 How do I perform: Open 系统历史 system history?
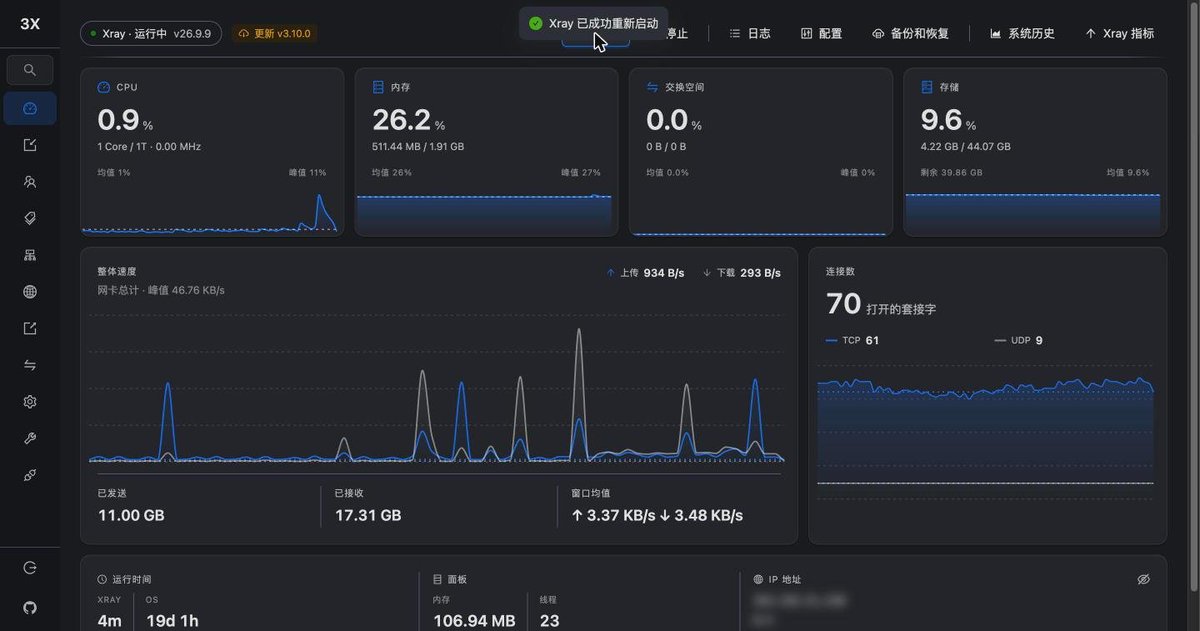pyautogui.click(x=1022, y=34)
